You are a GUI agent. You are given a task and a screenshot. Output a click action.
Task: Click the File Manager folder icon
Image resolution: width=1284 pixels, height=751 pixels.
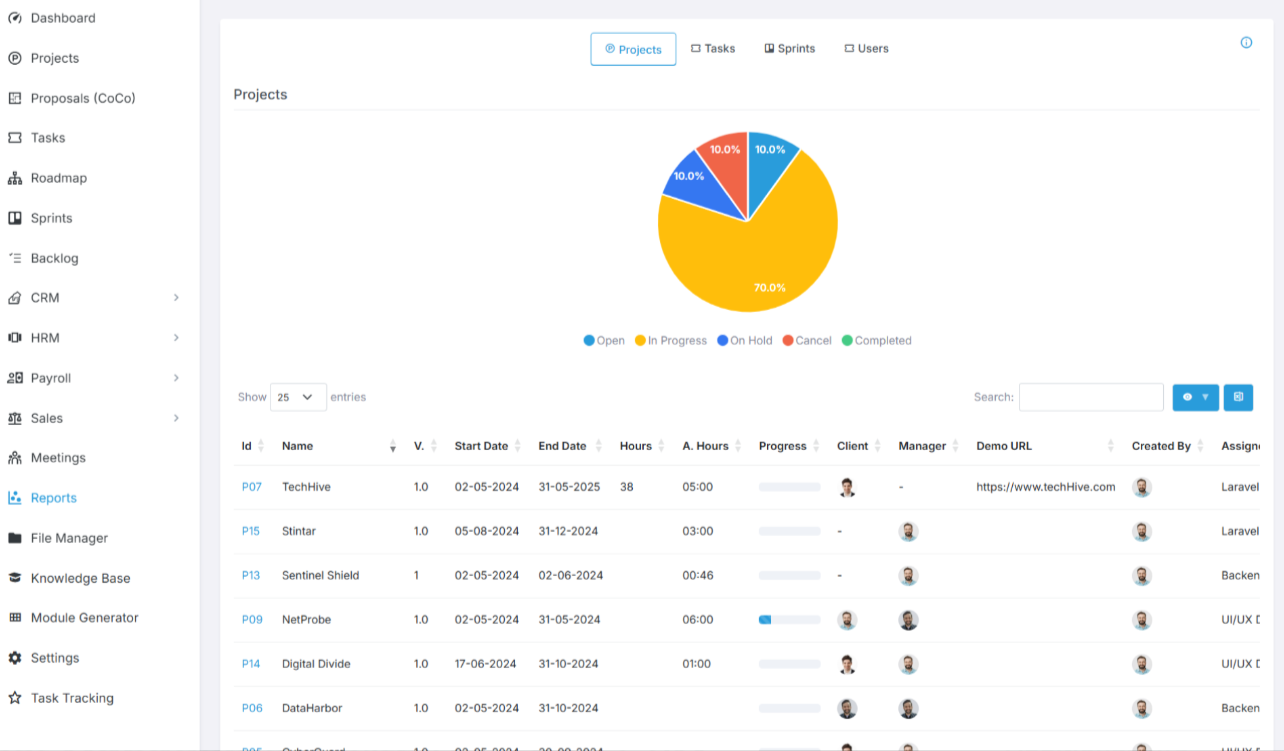15,538
